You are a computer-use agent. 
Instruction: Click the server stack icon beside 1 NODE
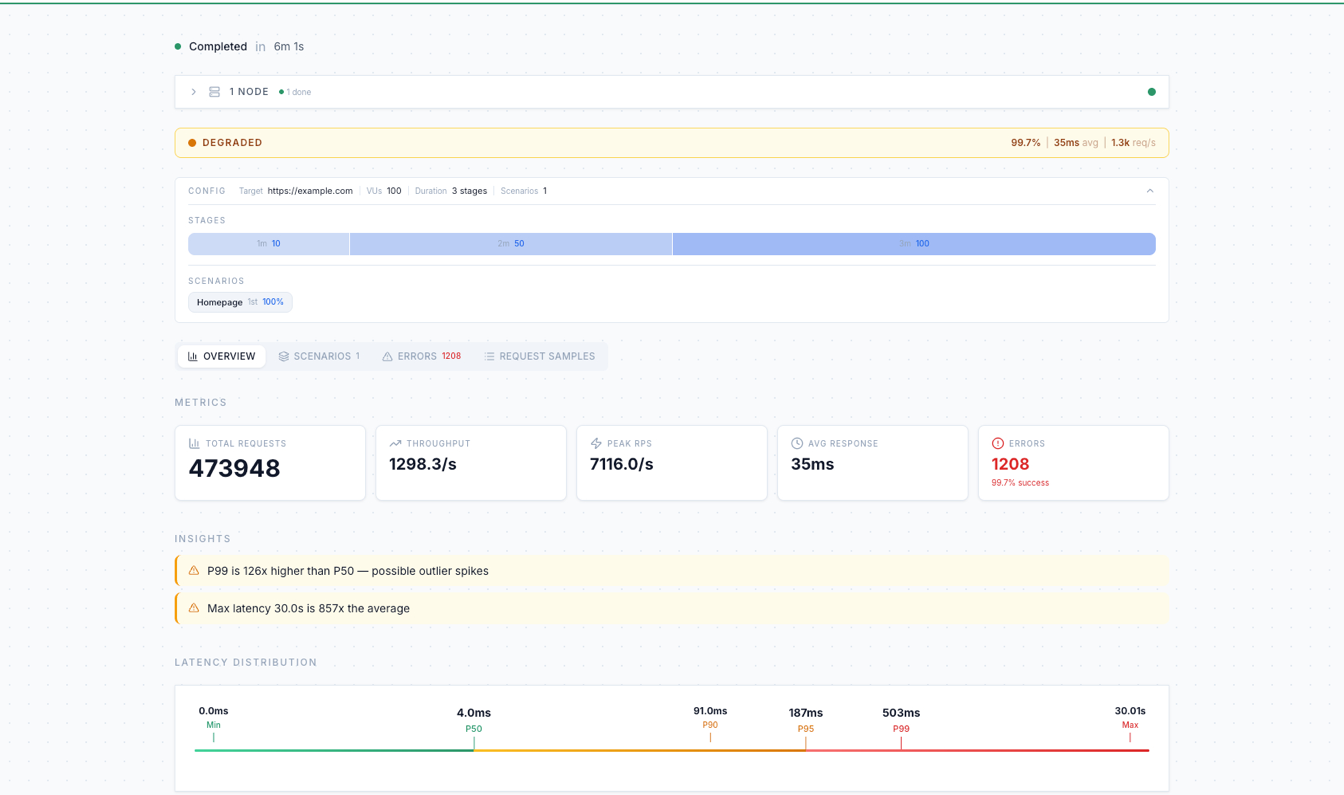[214, 92]
